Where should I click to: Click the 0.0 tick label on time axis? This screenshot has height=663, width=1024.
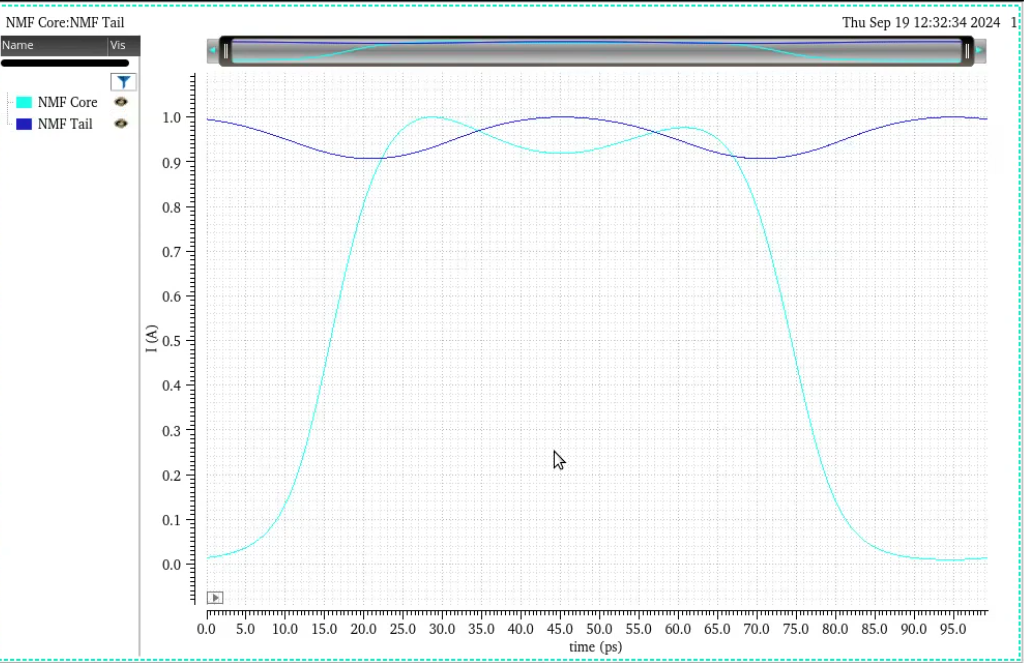click(206, 629)
